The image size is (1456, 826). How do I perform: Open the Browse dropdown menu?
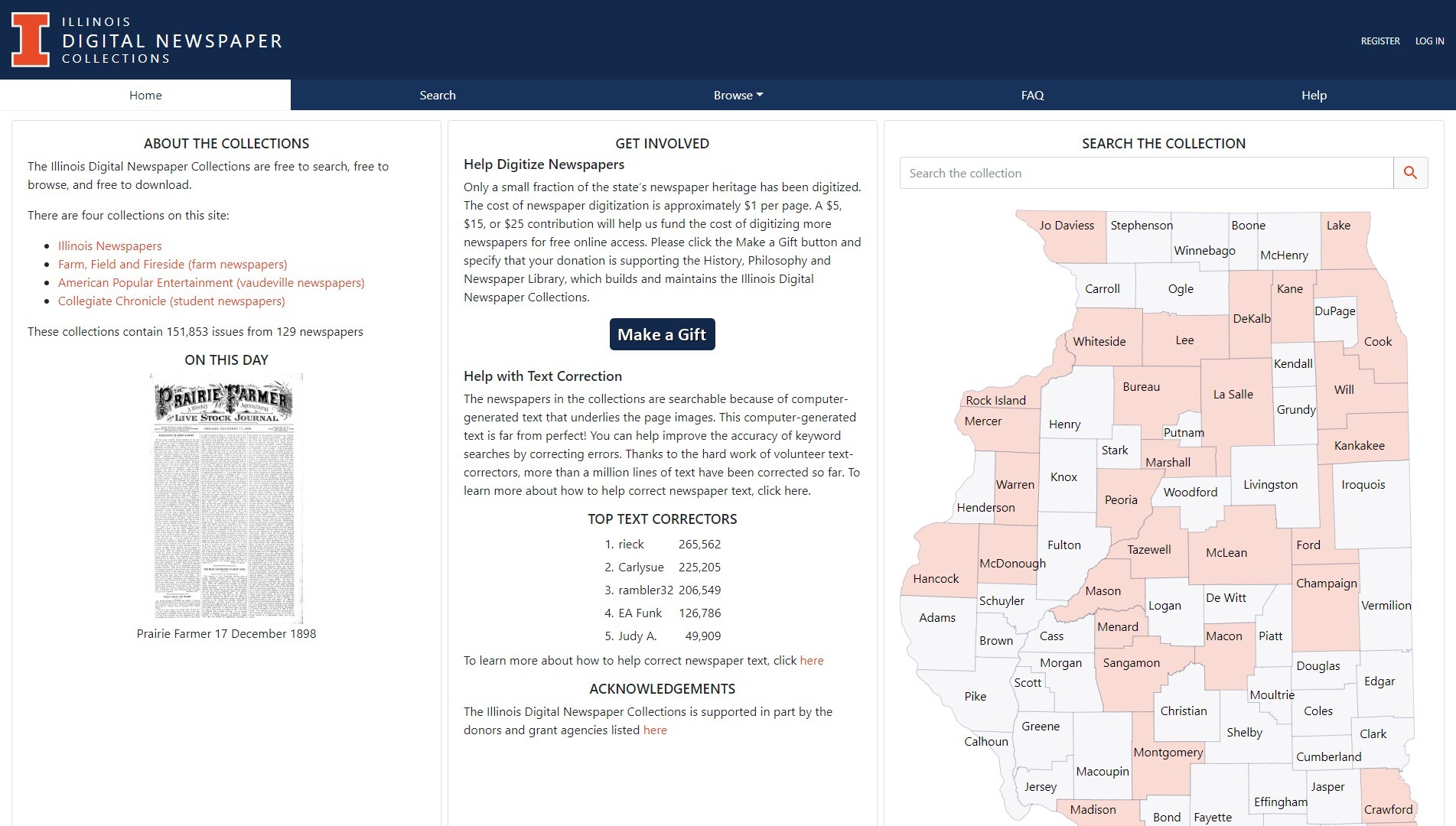[737, 95]
